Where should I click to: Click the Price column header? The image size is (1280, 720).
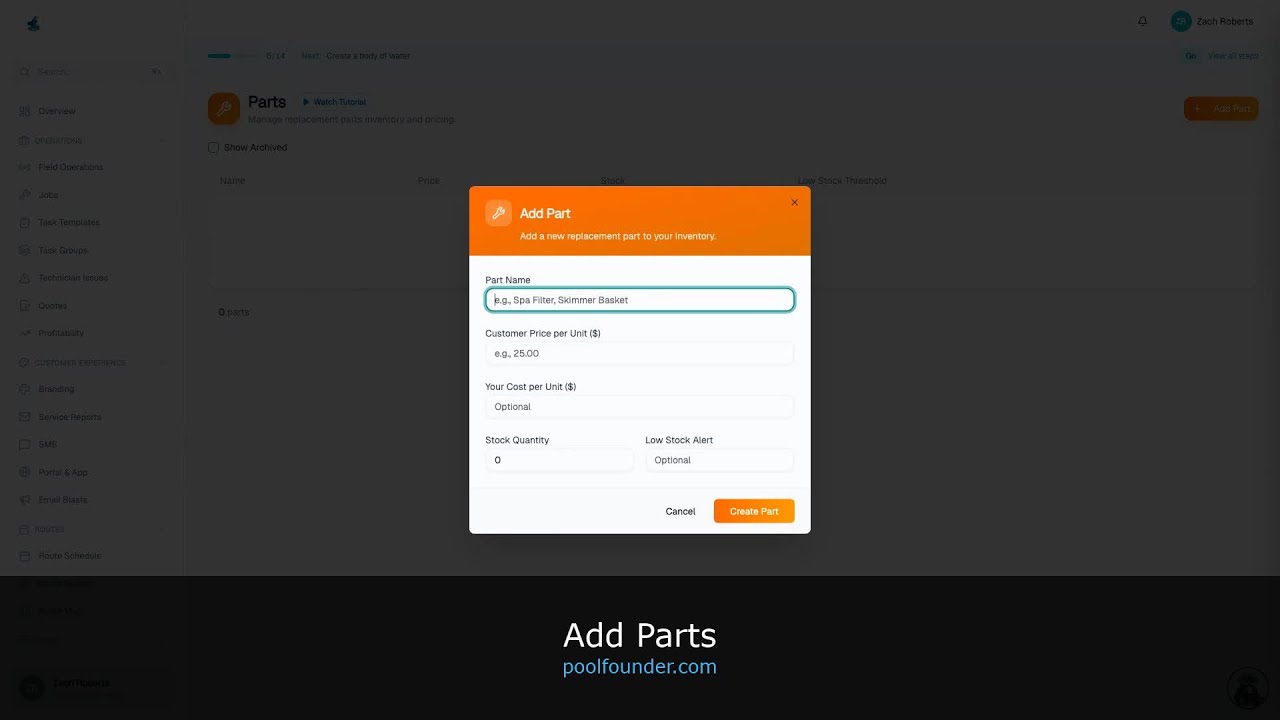[x=429, y=181]
